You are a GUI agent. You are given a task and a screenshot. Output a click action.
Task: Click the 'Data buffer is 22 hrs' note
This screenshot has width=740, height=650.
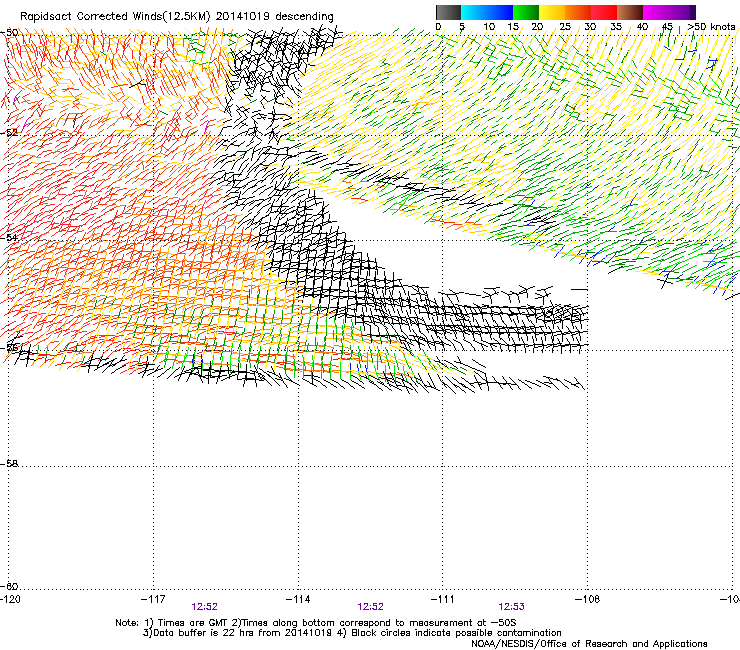click(238, 633)
